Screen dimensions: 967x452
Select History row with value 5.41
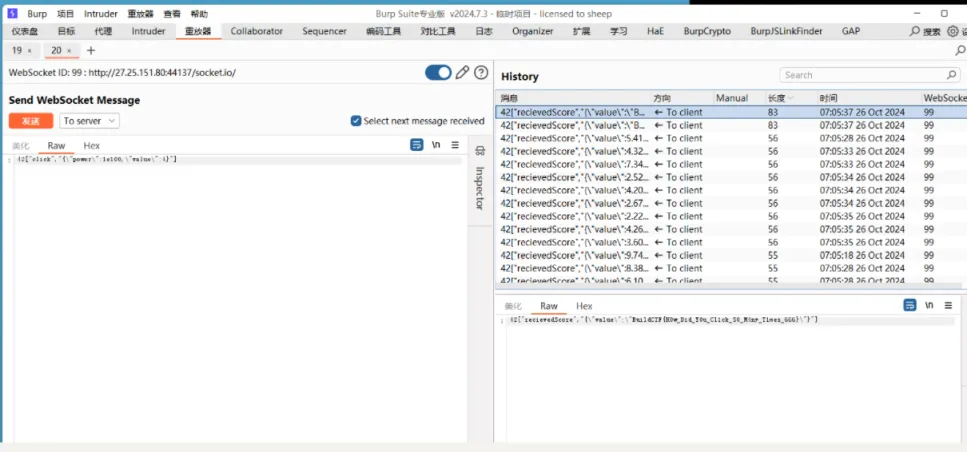tap(731, 138)
